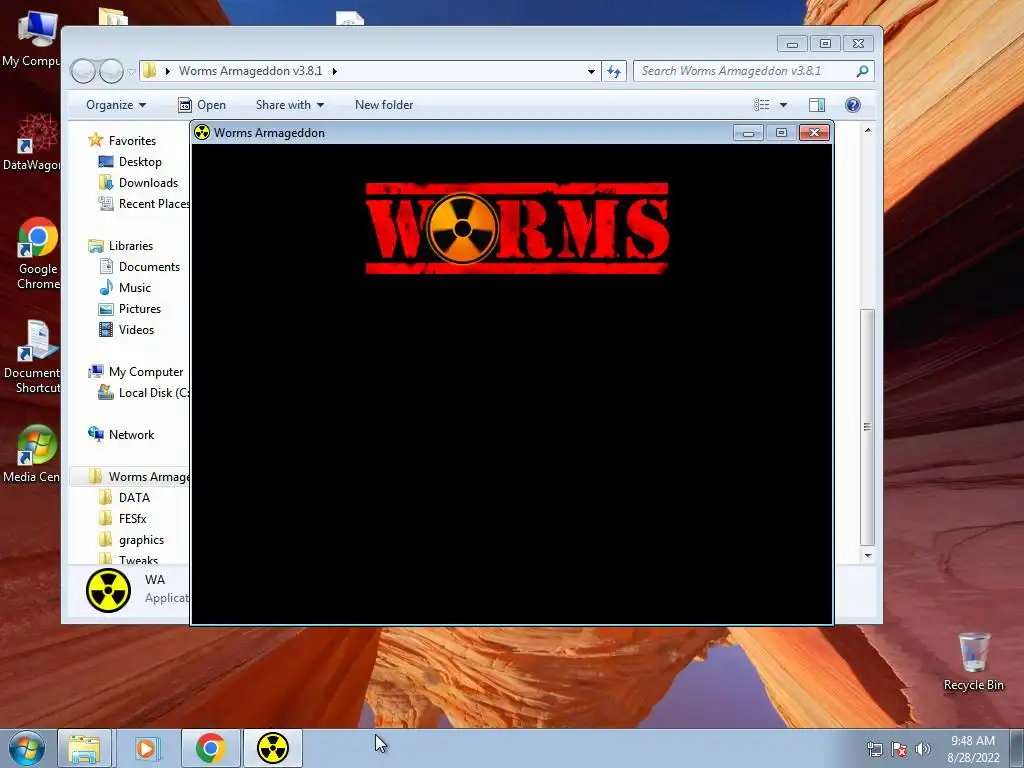Click Windows Explorer taskbar icon

tap(85, 748)
